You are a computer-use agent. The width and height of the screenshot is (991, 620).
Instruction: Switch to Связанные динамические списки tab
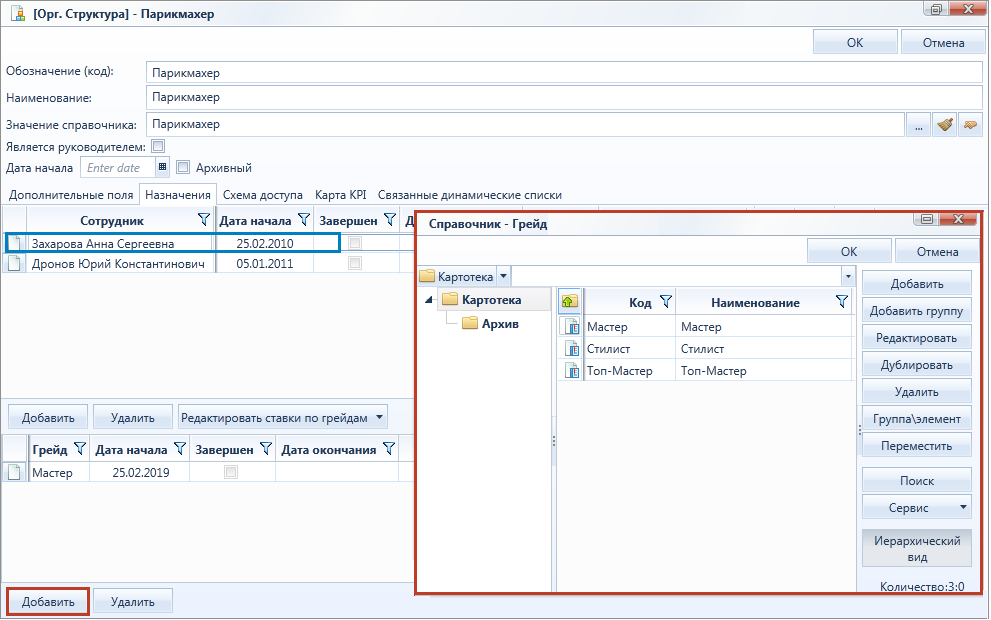click(470, 195)
